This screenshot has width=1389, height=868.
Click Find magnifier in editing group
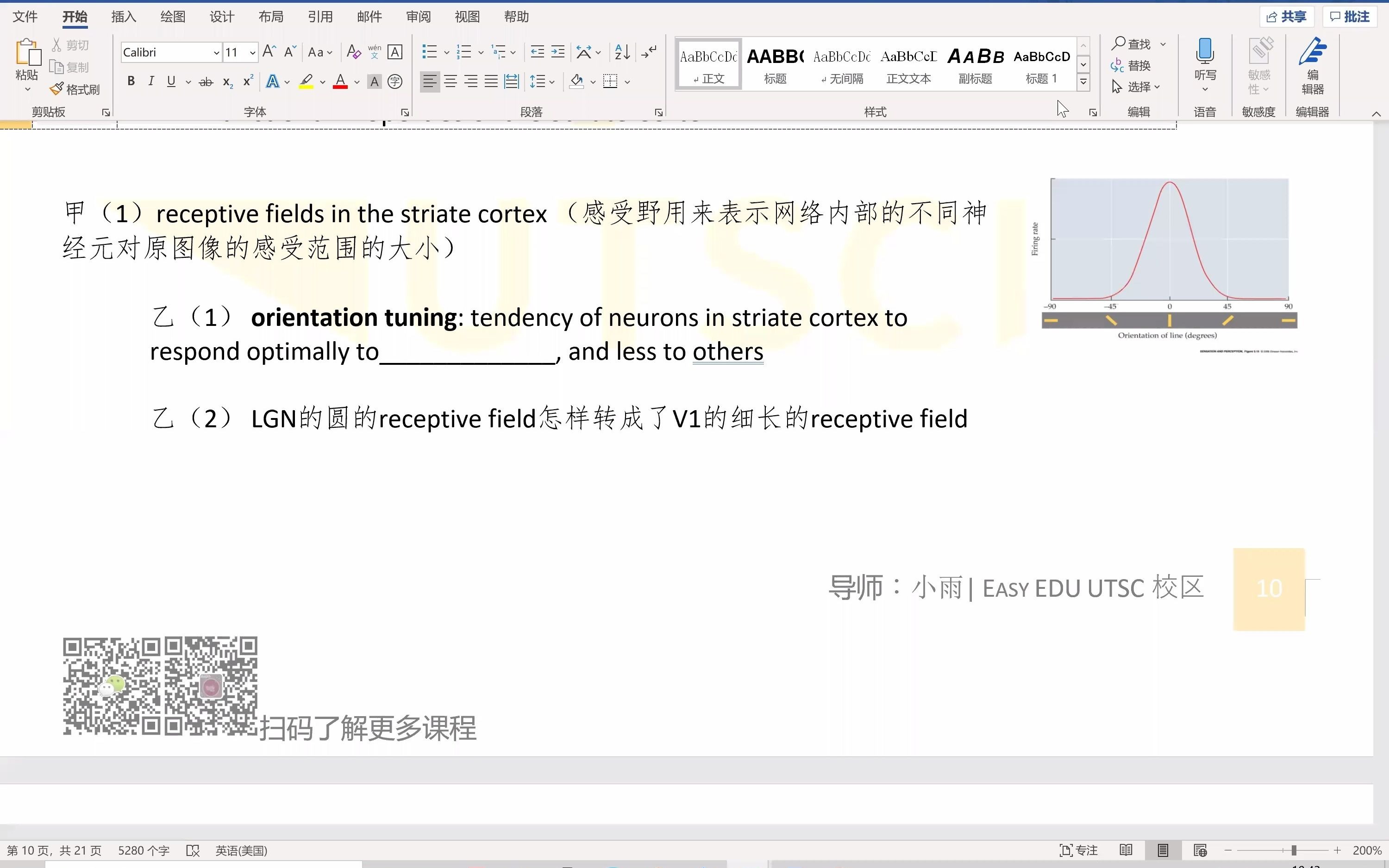[x=1131, y=44]
